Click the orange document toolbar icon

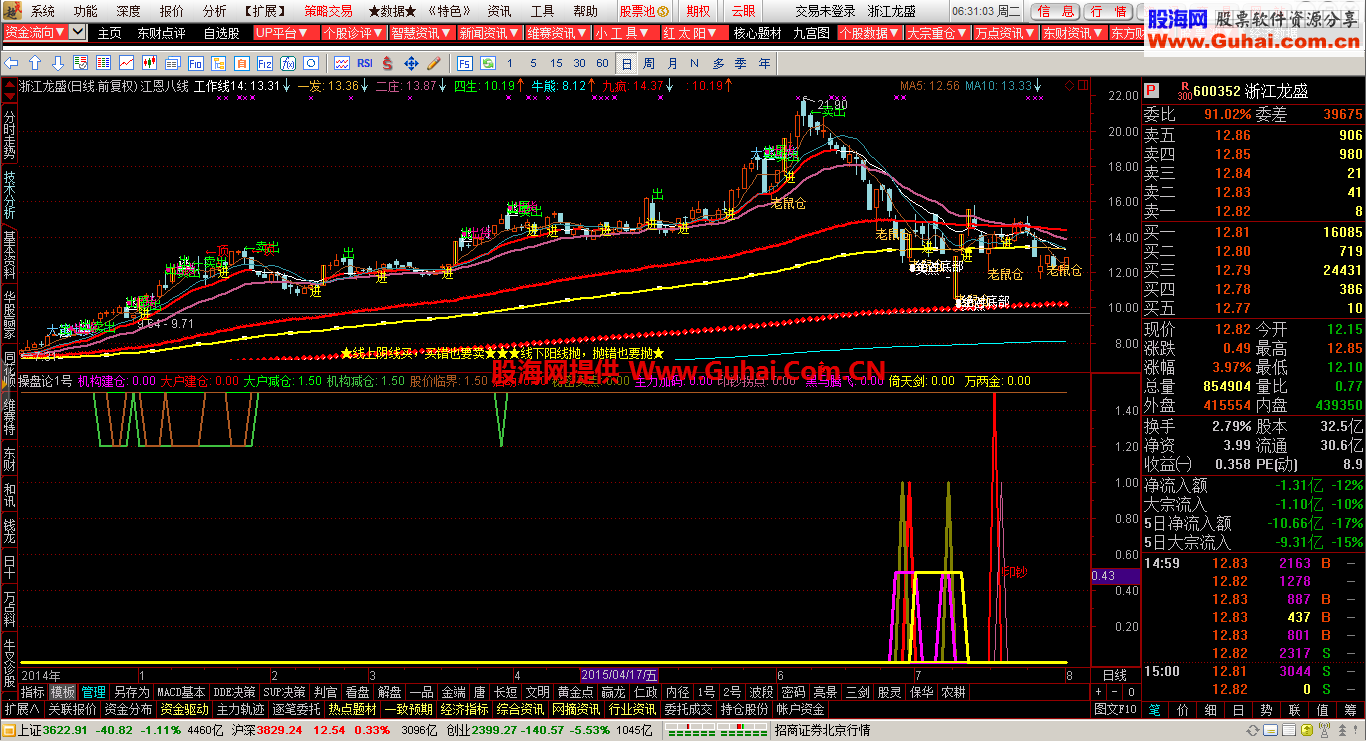tap(241, 63)
